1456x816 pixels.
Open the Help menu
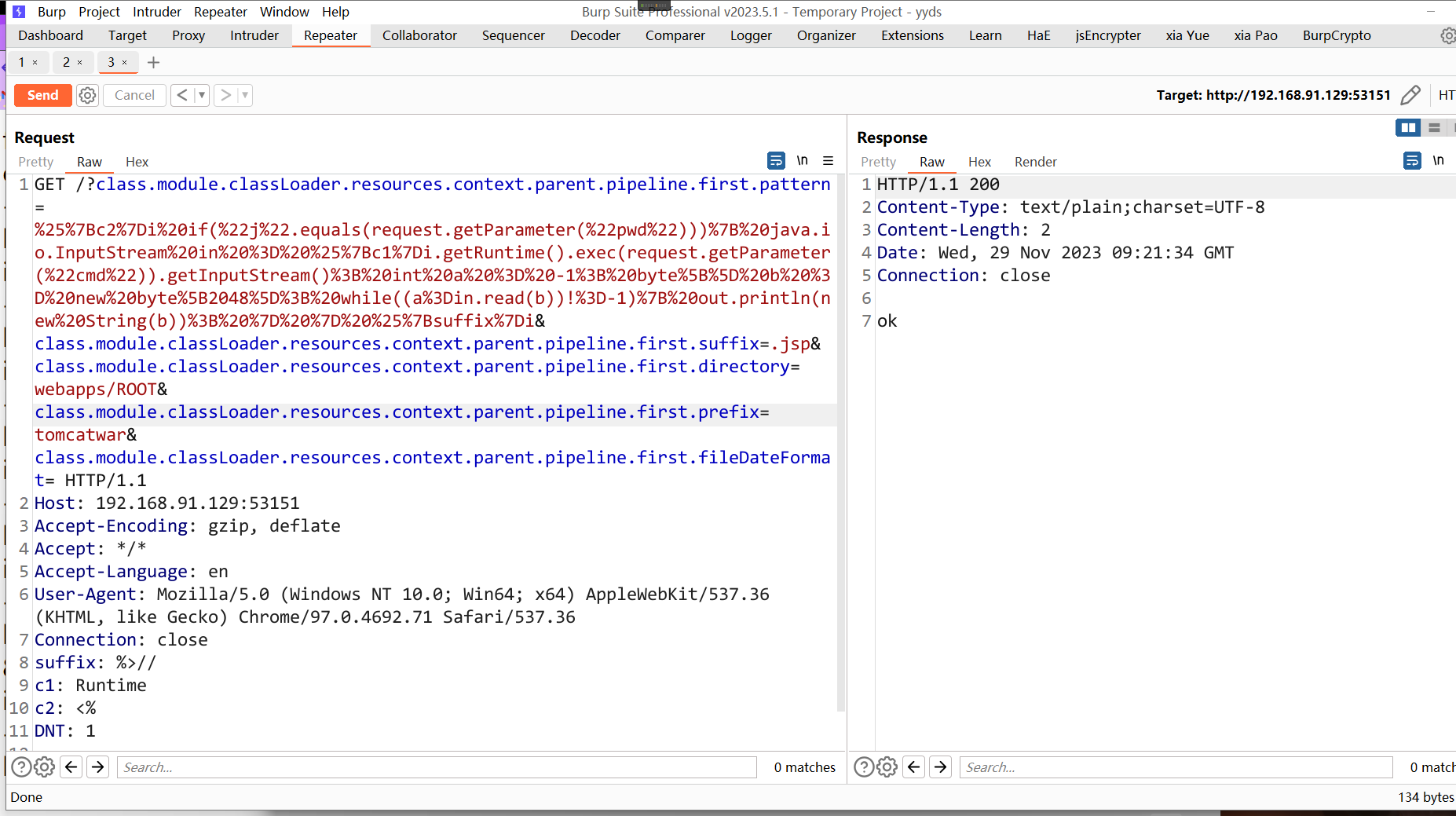335,12
